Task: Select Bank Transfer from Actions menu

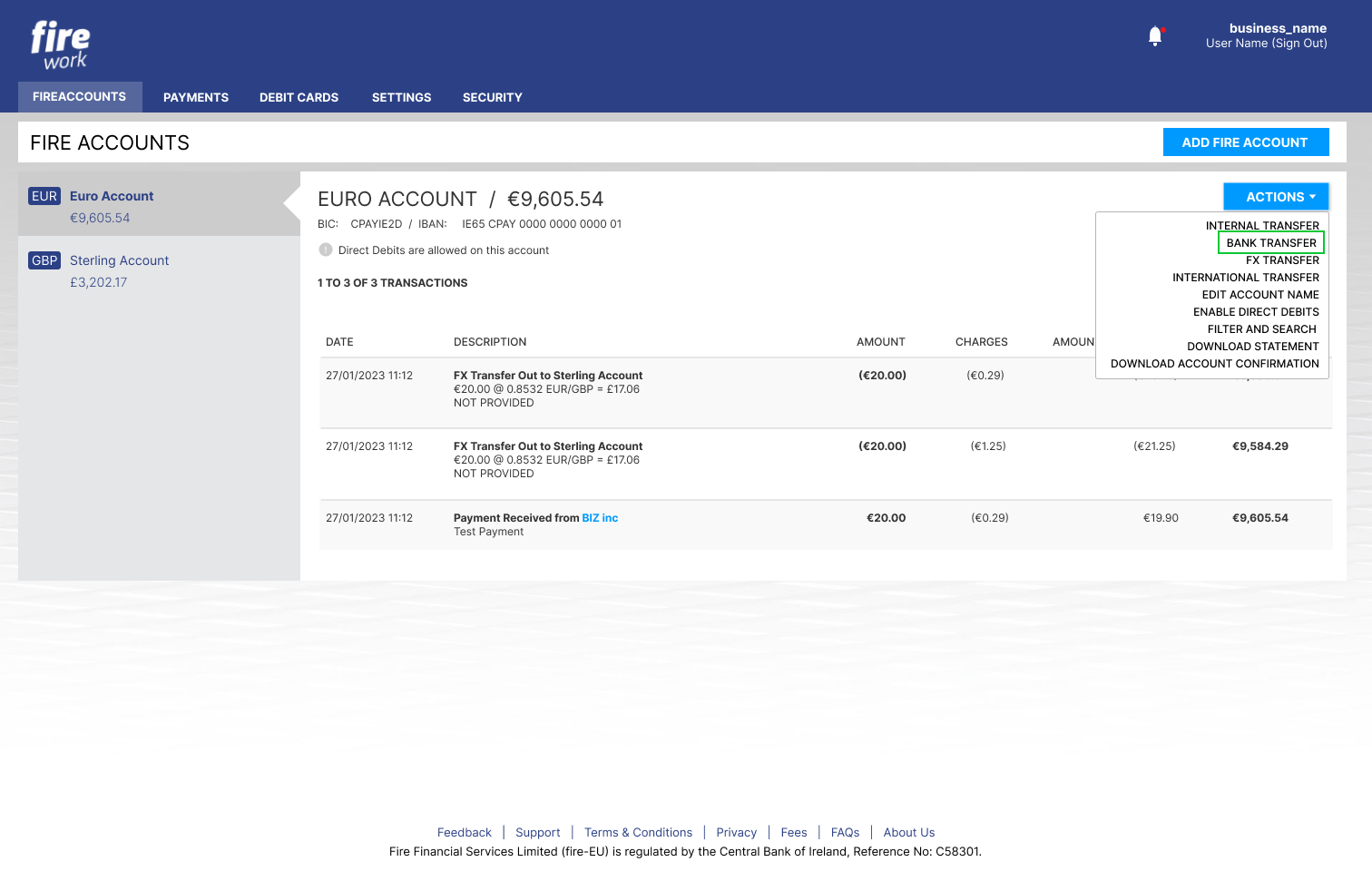Action: [1270, 243]
